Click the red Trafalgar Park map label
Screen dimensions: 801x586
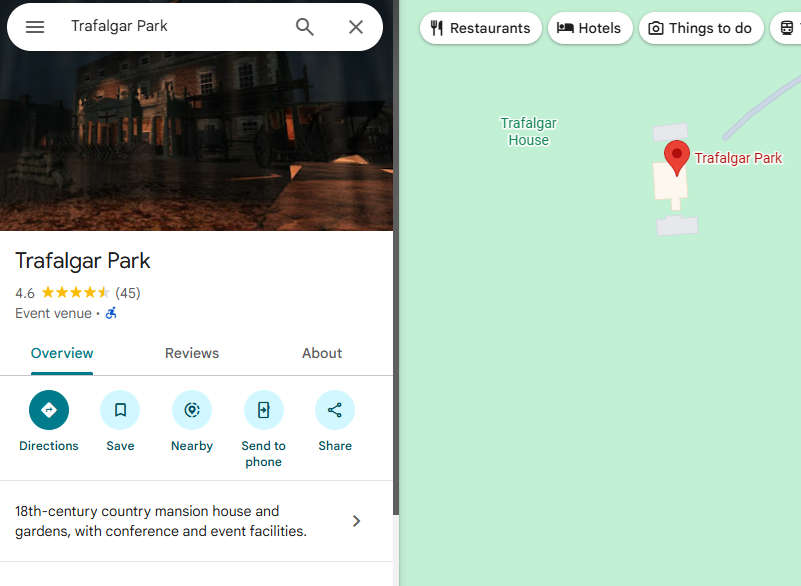[738, 158]
